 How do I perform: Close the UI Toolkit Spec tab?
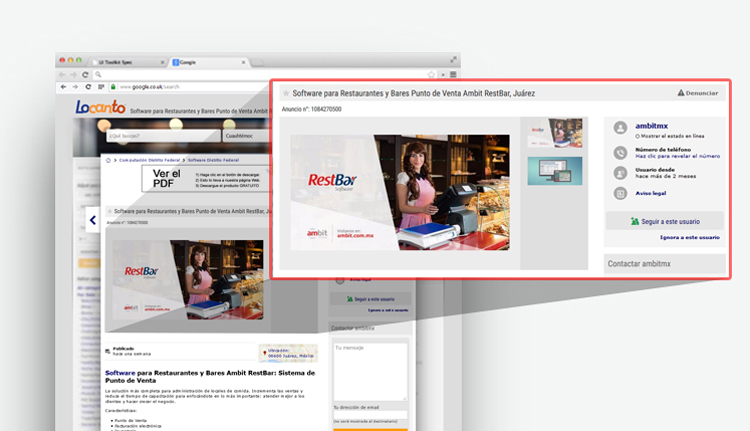(162, 62)
